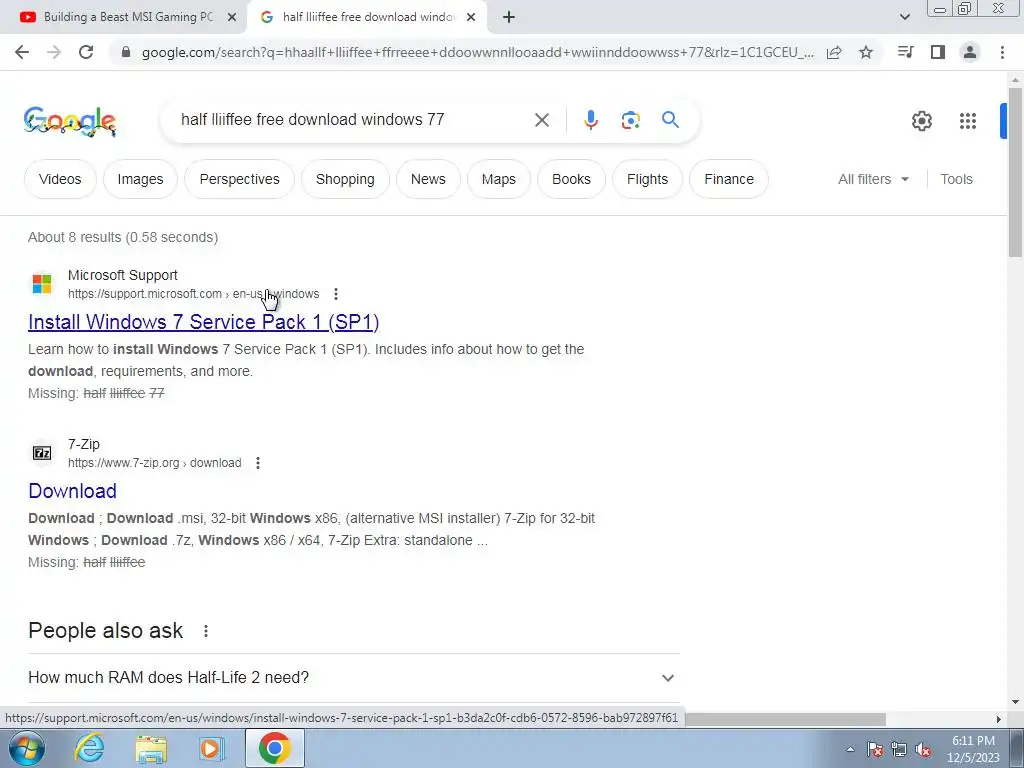Open more options for 7-Zip result
This screenshot has height=768, width=1024.
258,463
